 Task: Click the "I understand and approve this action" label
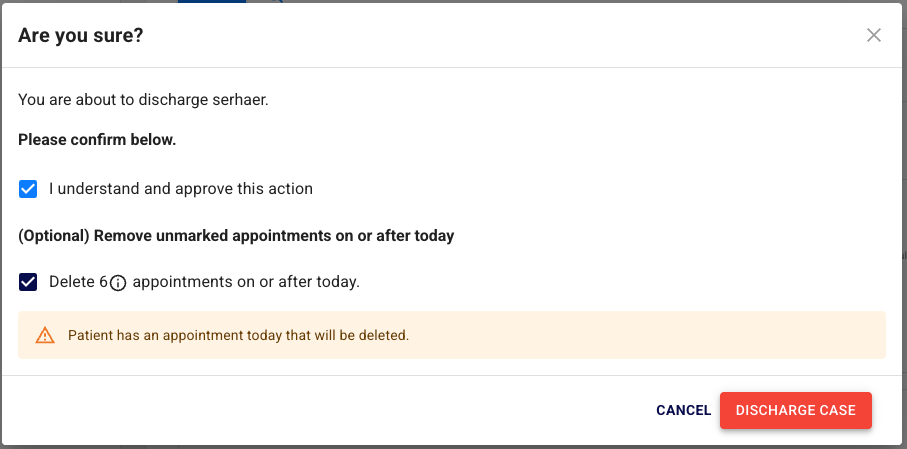(x=181, y=188)
